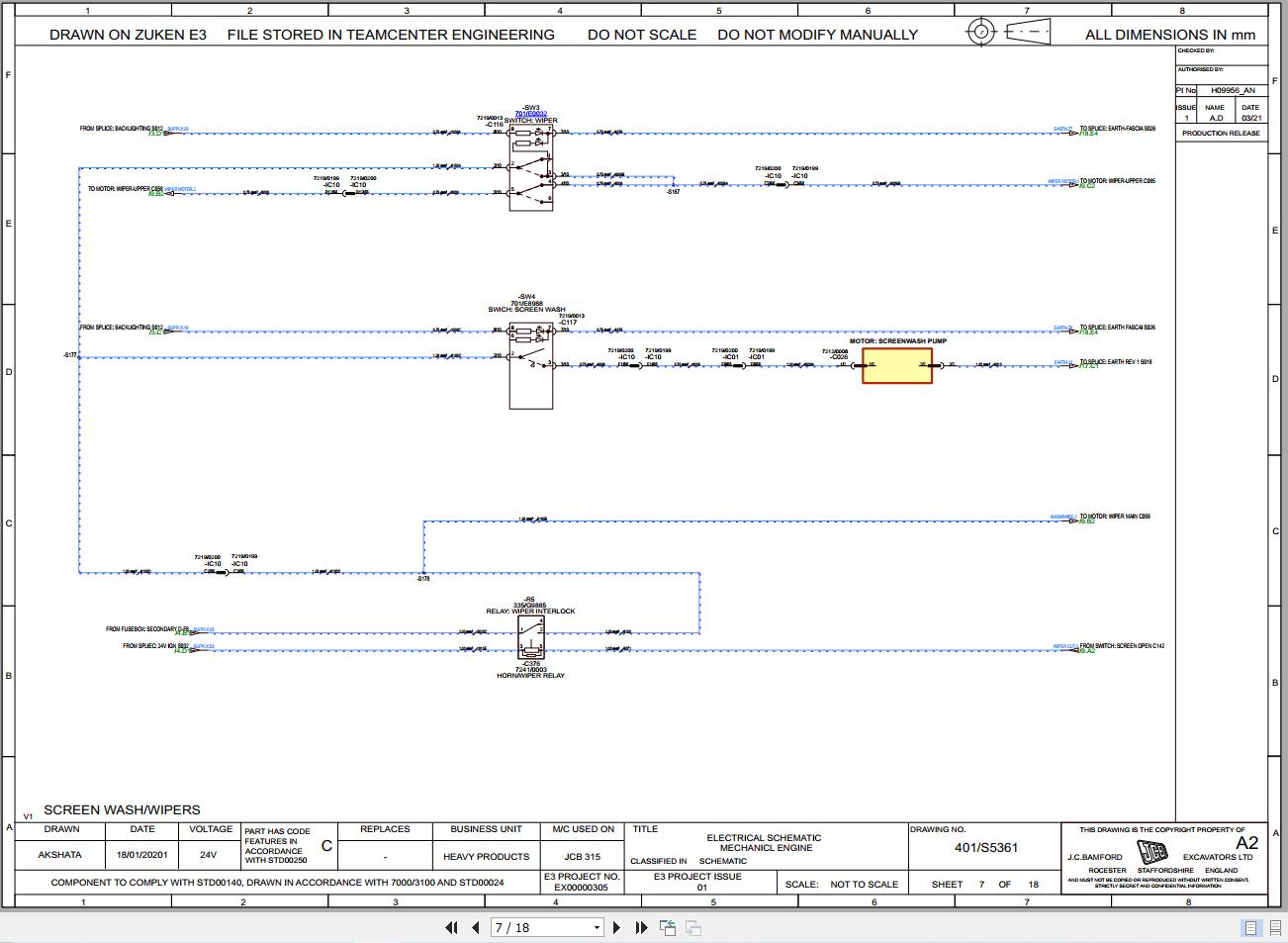The width and height of the screenshot is (1288, 943).
Task: Open the 701/E0032 part link at SW3
Action: coord(531,114)
